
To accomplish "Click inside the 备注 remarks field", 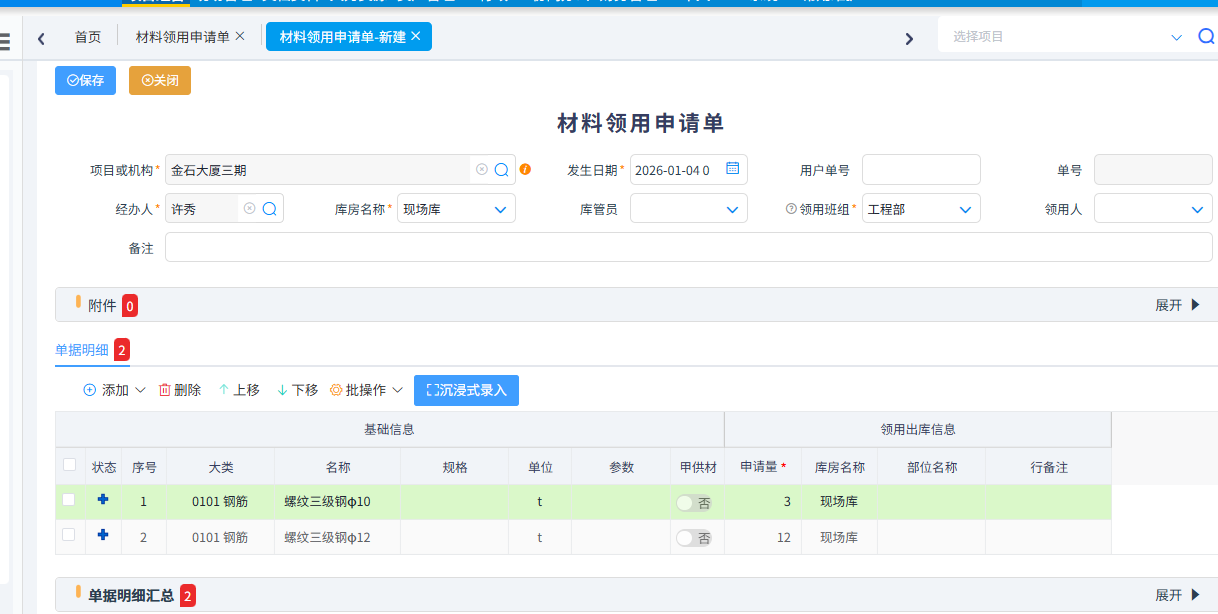I will 500,247.
